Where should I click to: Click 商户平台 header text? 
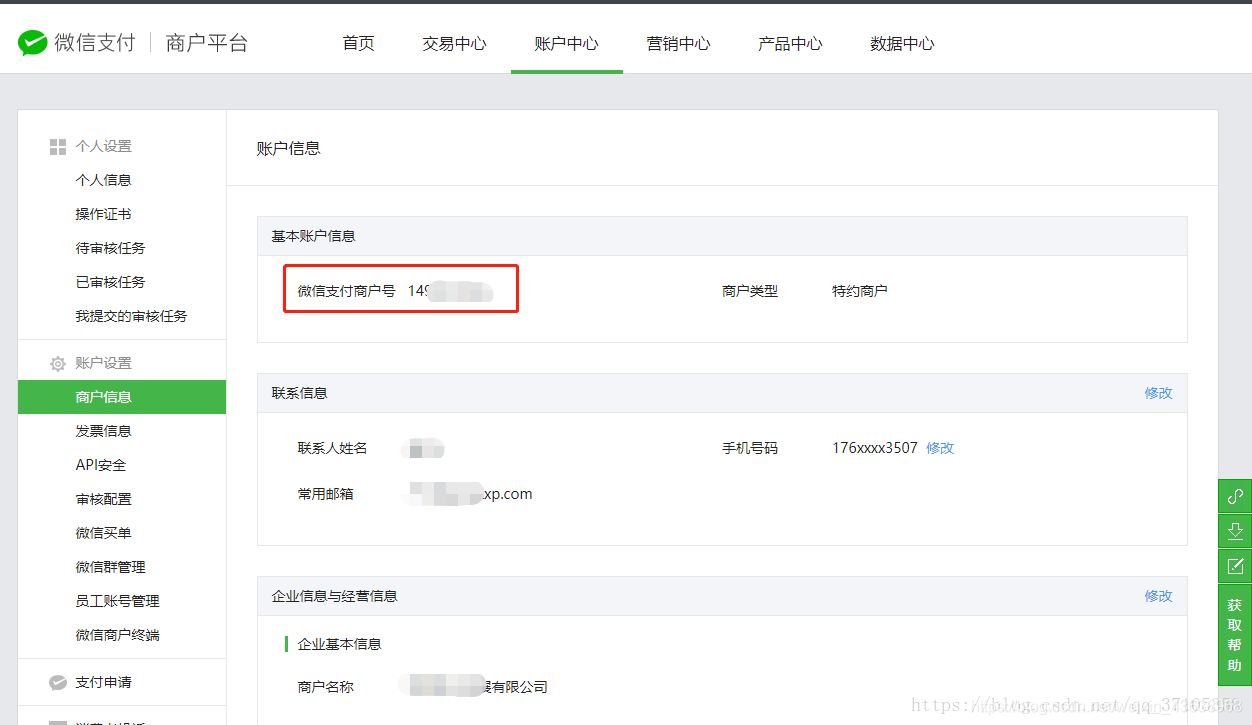tap(207, 43)
